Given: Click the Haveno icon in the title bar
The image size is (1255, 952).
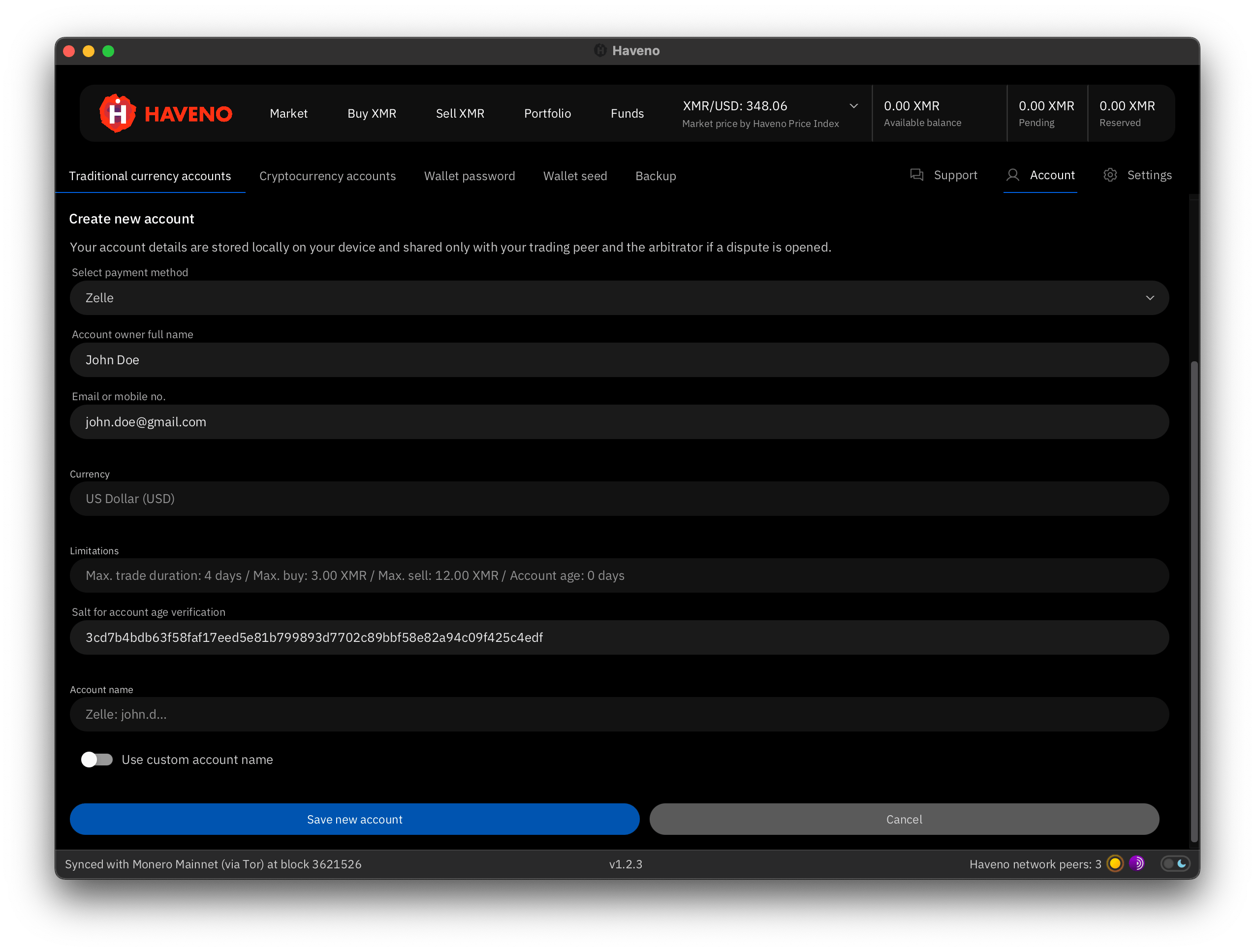Looking at the screenshot, I should click(x=600, y=51).
